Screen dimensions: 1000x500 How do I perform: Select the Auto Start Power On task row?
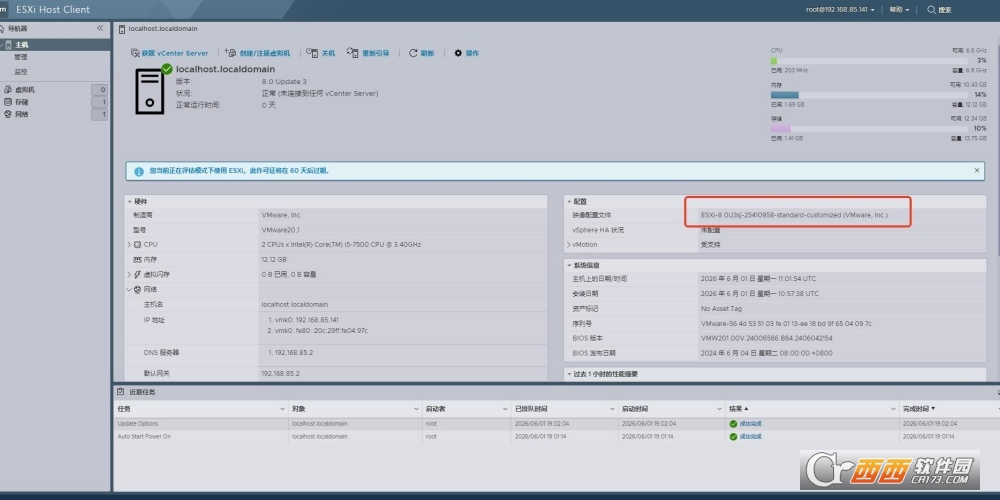pyautogui.click(x=556, y=436)
